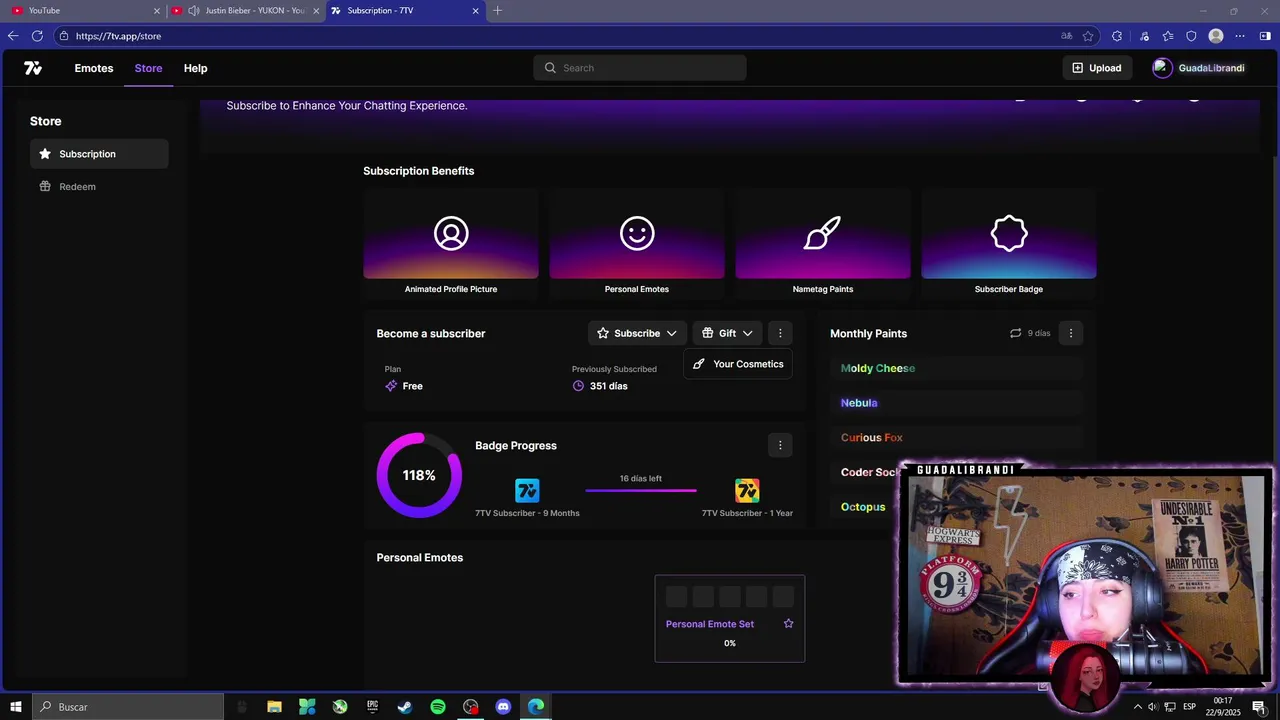Toggle the Edge sidebar icon

coord(1267,36)
